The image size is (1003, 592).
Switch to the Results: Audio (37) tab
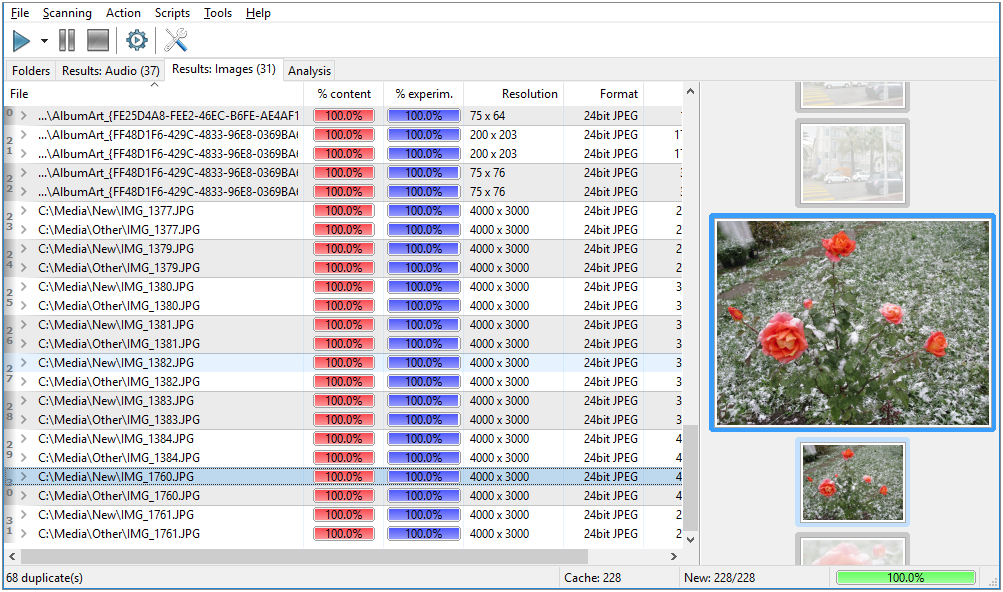click(x=110, y=71)
